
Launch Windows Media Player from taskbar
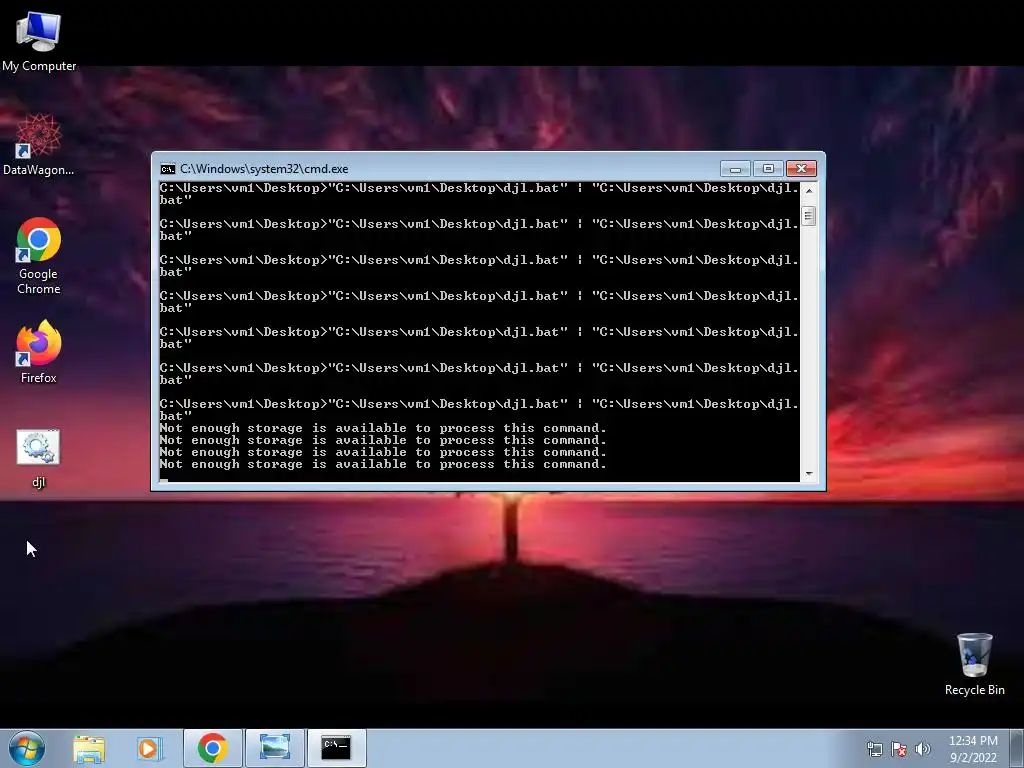point(150,748)
